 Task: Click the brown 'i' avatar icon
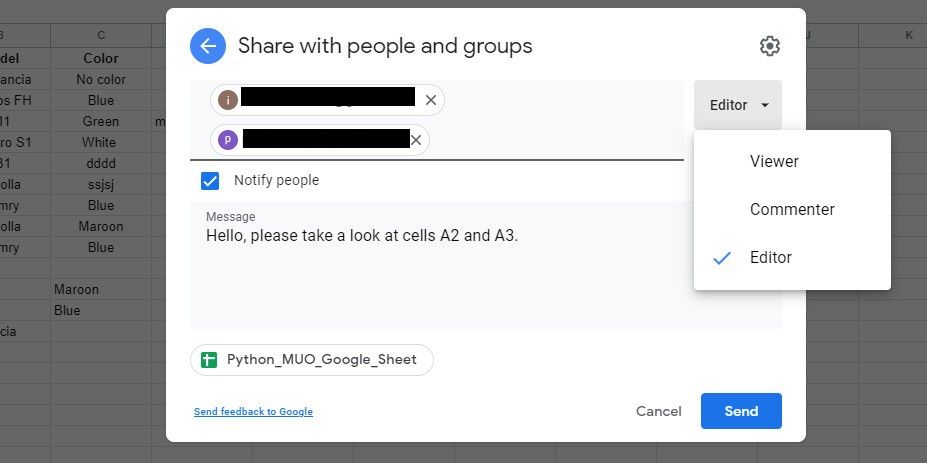click(228, 100)
